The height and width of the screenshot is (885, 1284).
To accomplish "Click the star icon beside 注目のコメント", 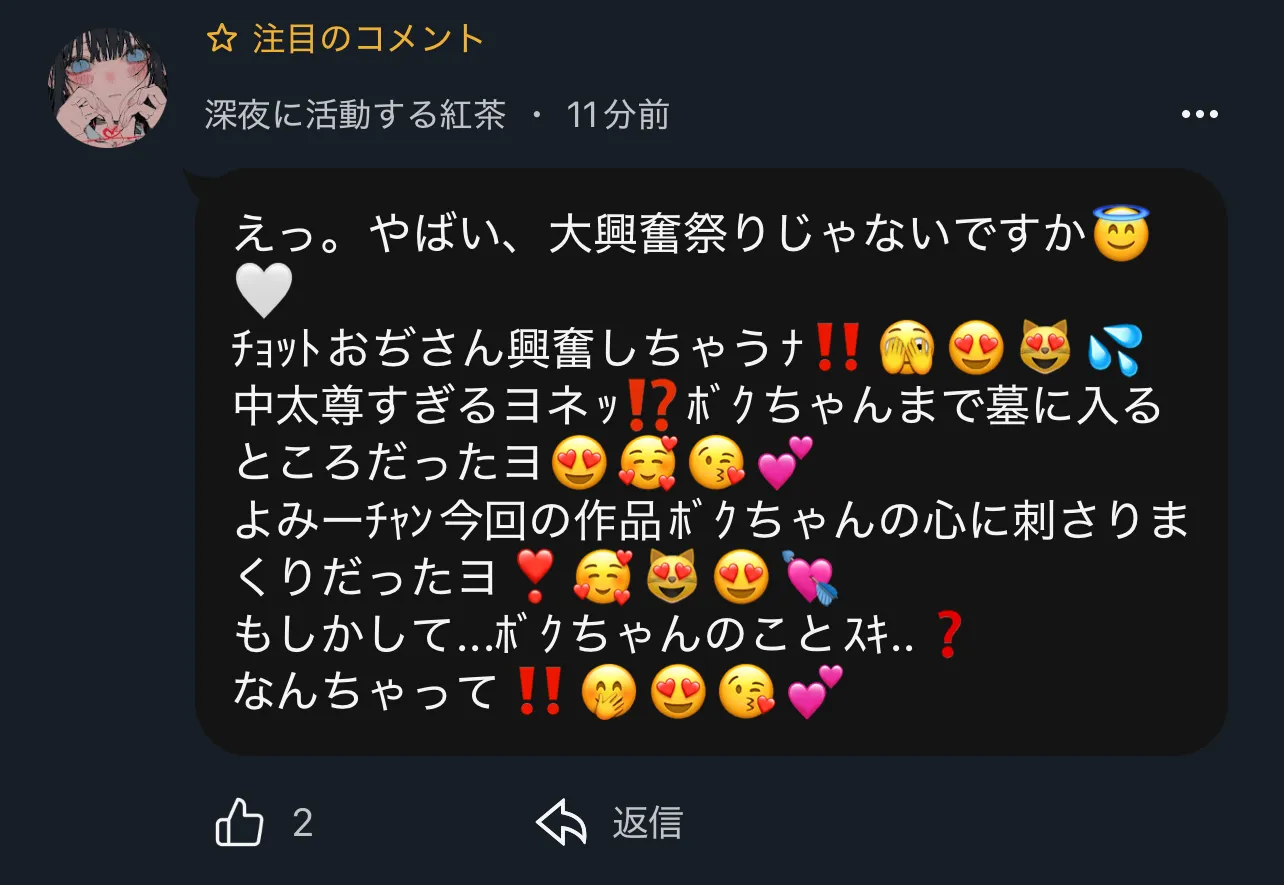I will point(221,40).
